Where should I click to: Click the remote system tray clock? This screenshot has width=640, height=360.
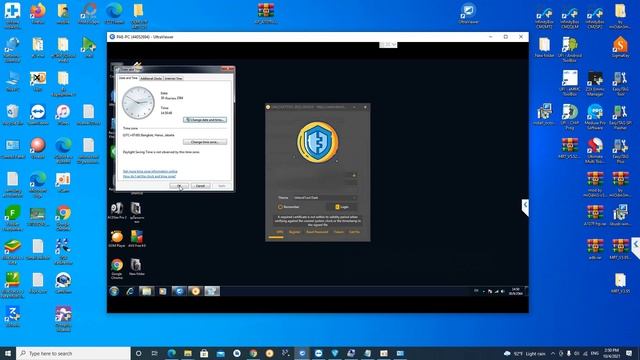coord(516,291)
